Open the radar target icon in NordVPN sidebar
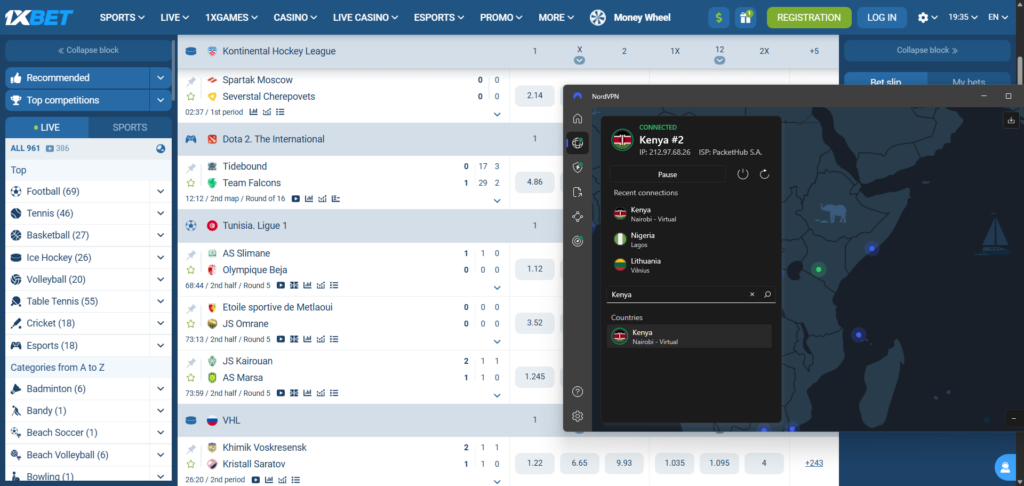Image resolution: width=1024 pixels, height=486 pixels. tap(577, 241)
